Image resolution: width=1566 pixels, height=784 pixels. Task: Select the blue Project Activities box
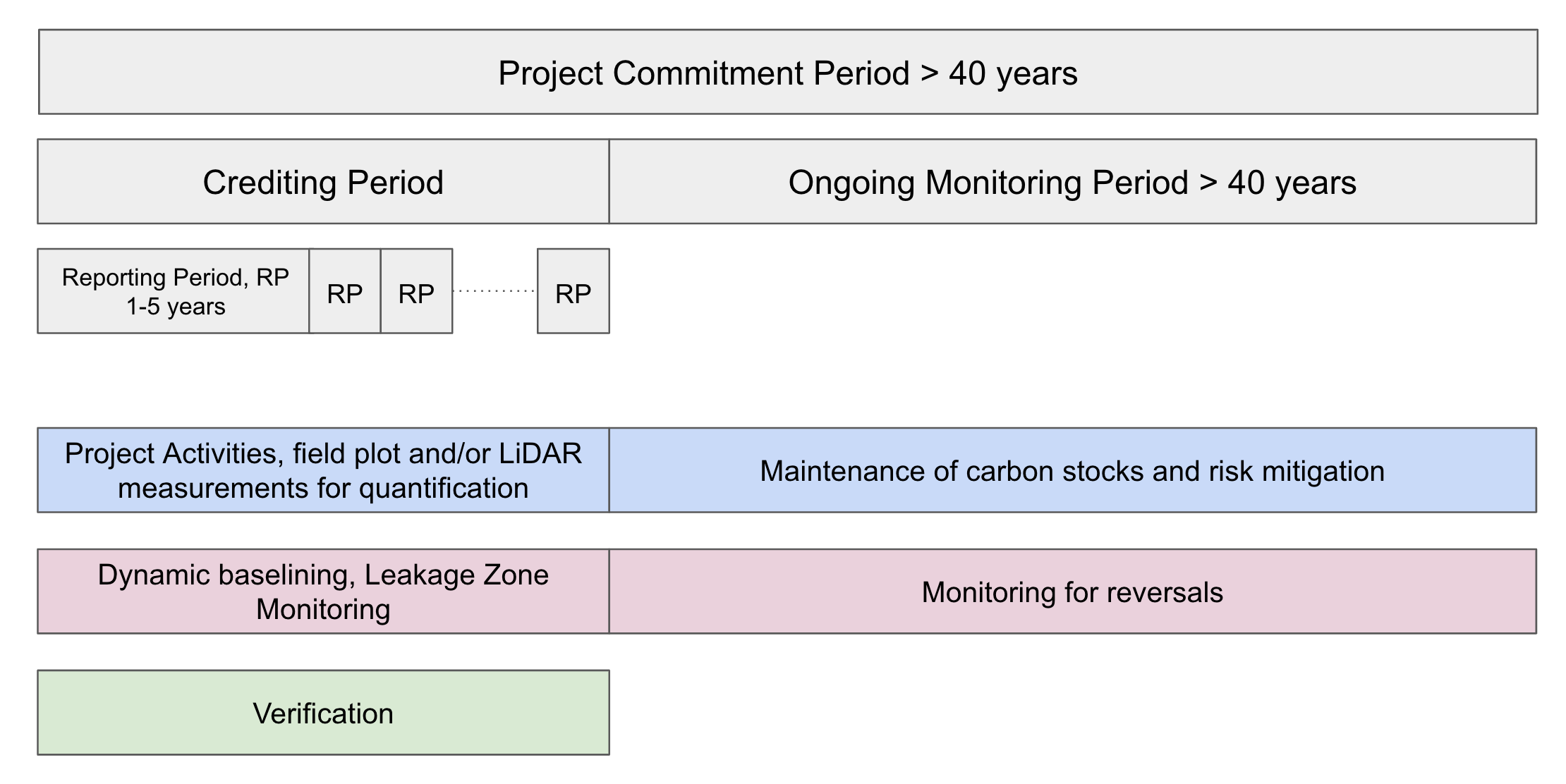tap(323, 470)
